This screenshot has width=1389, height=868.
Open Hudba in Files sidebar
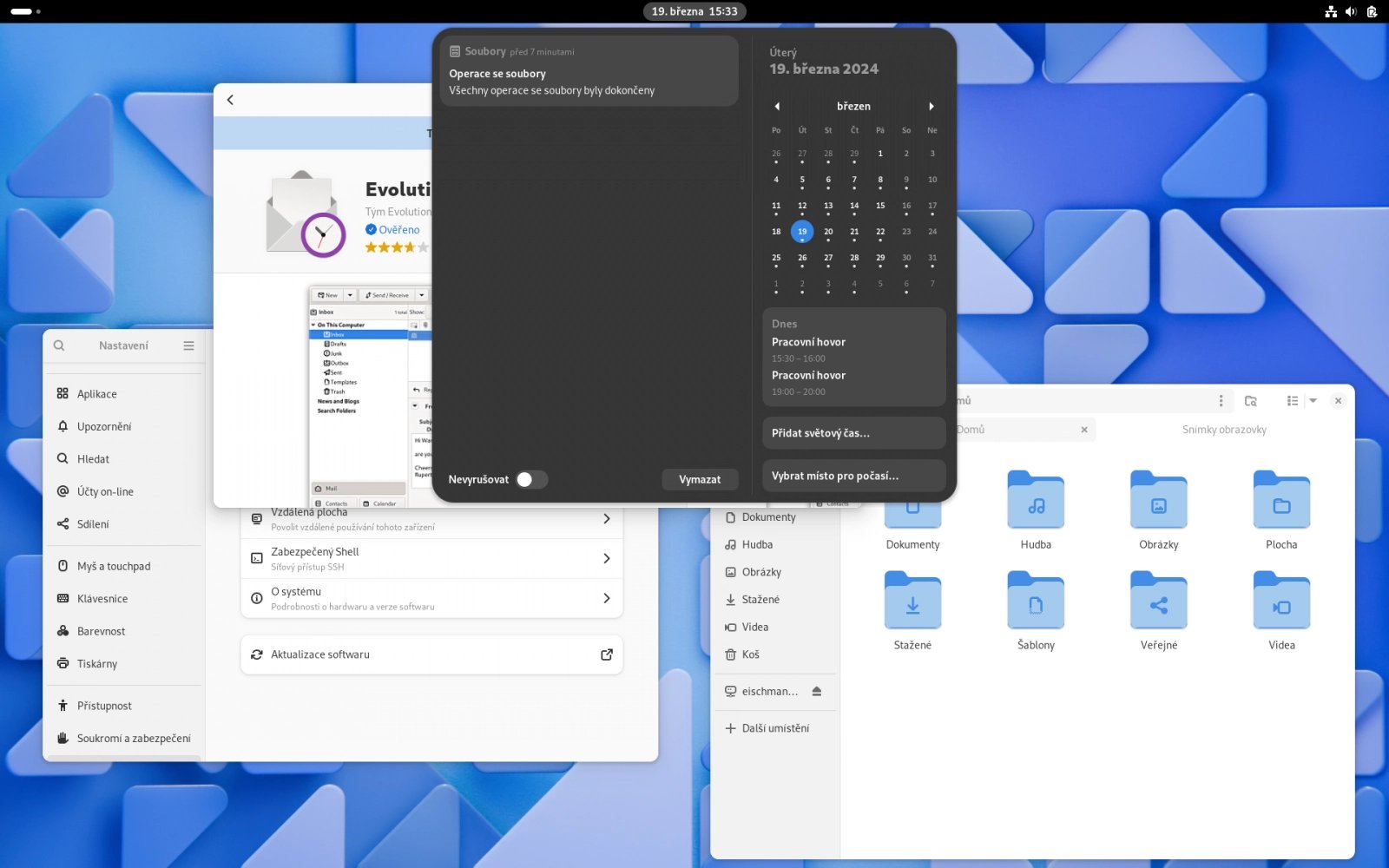coord(775,544)
